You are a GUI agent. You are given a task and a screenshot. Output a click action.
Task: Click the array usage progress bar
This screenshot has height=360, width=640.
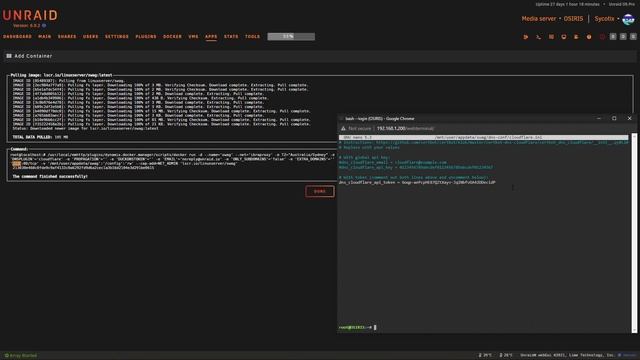coord(291,37)
